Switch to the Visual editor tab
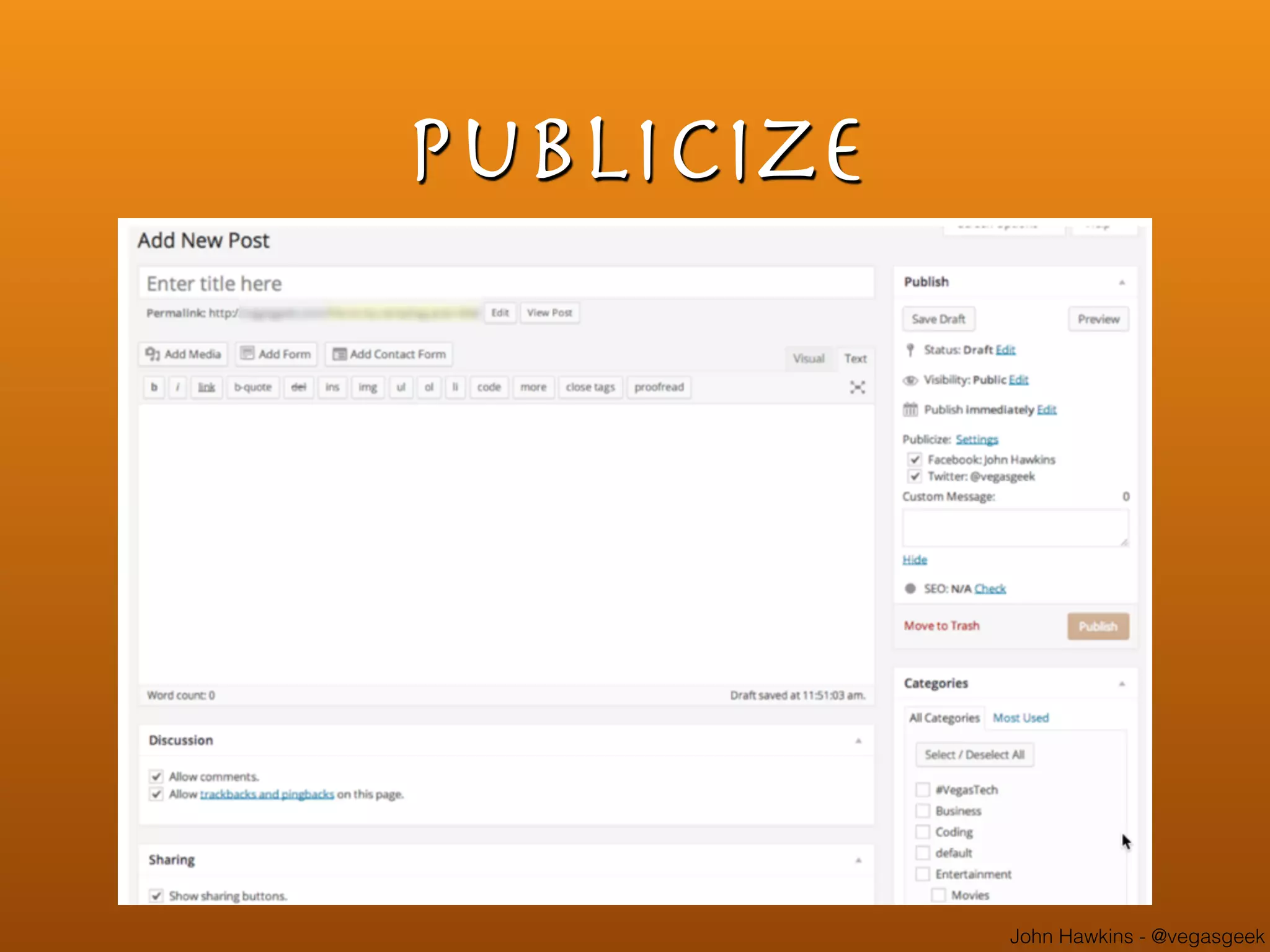Image resolution: width=1270 pixels, height=952 pixels. tap(809, 359)
